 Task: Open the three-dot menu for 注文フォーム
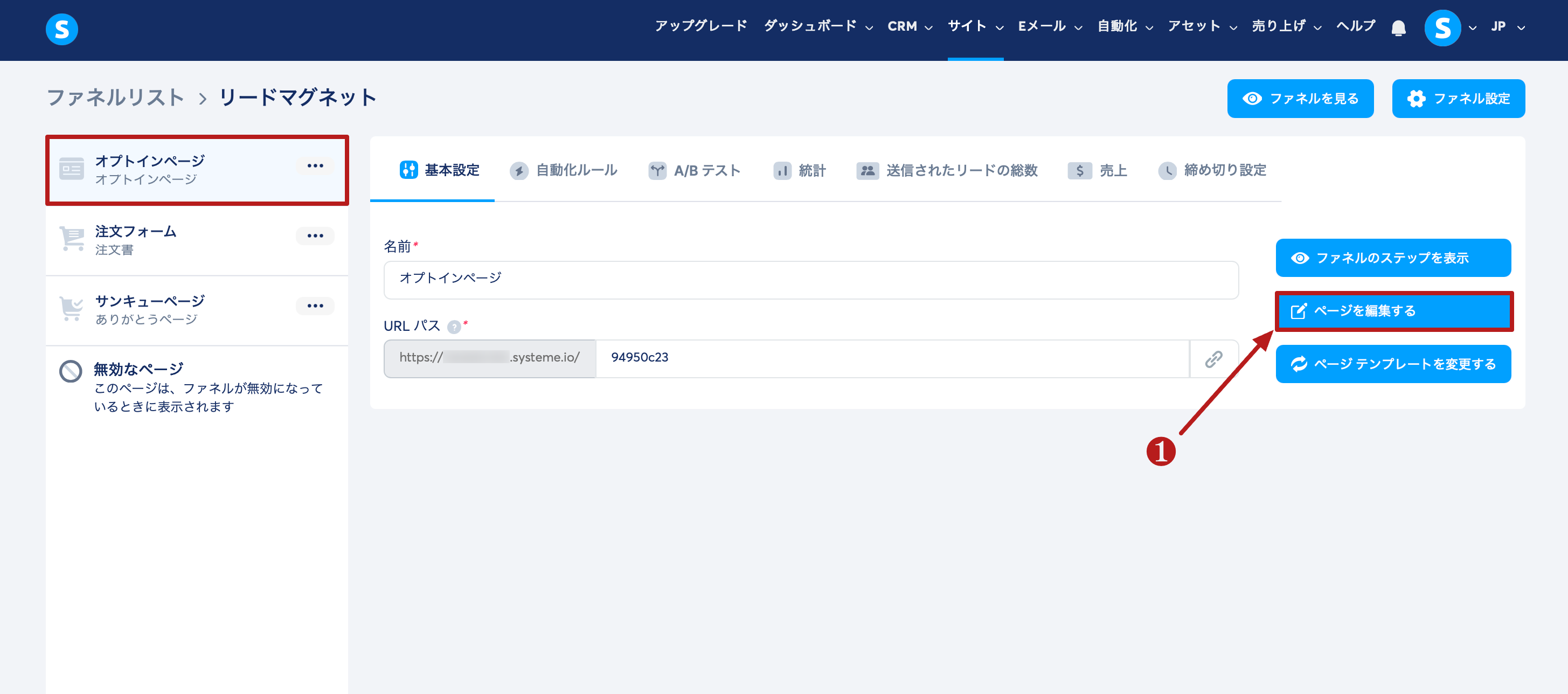pyautogui.click(x=315, y=235)
